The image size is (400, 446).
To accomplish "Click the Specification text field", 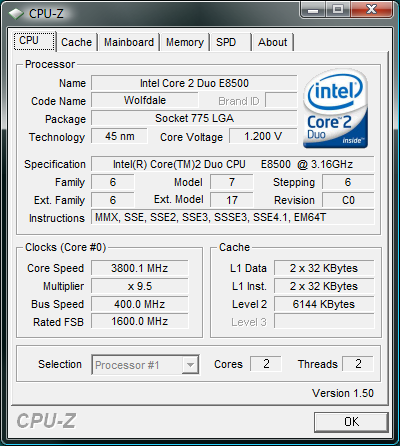I will [x=233, y=164].
